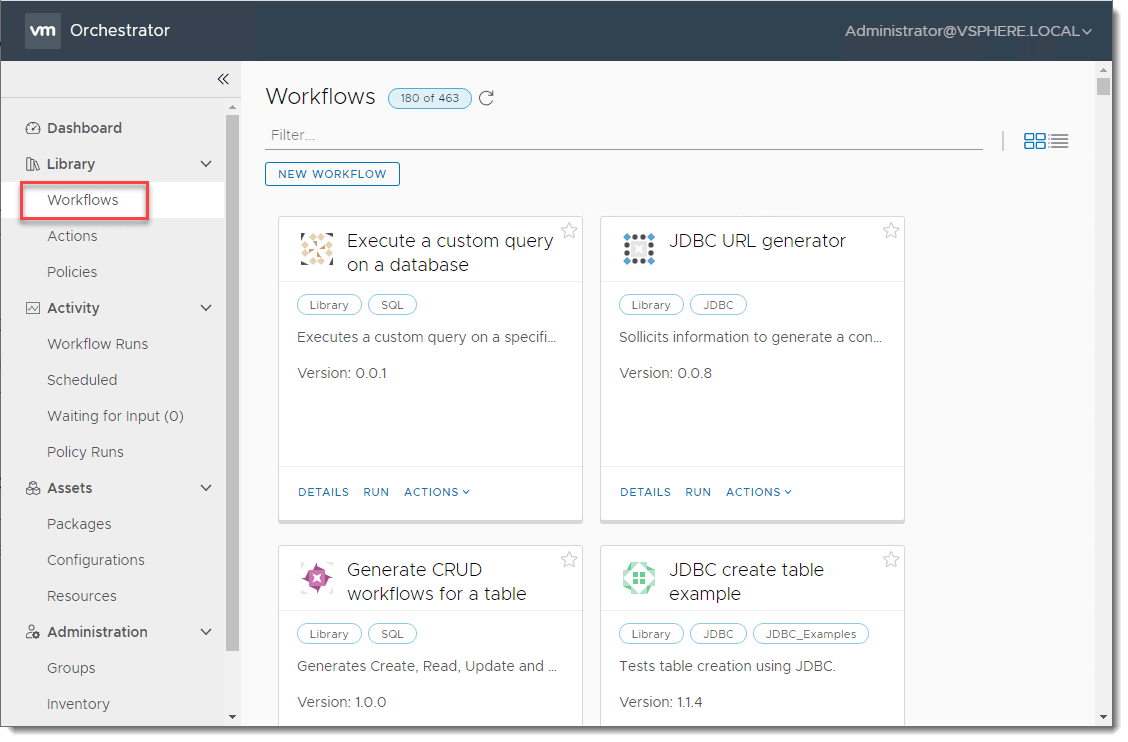Screen dimensions: 1128x742
Task: Open Actions dropdown on JDBC URL generator
Action: [x=758, y=492]
